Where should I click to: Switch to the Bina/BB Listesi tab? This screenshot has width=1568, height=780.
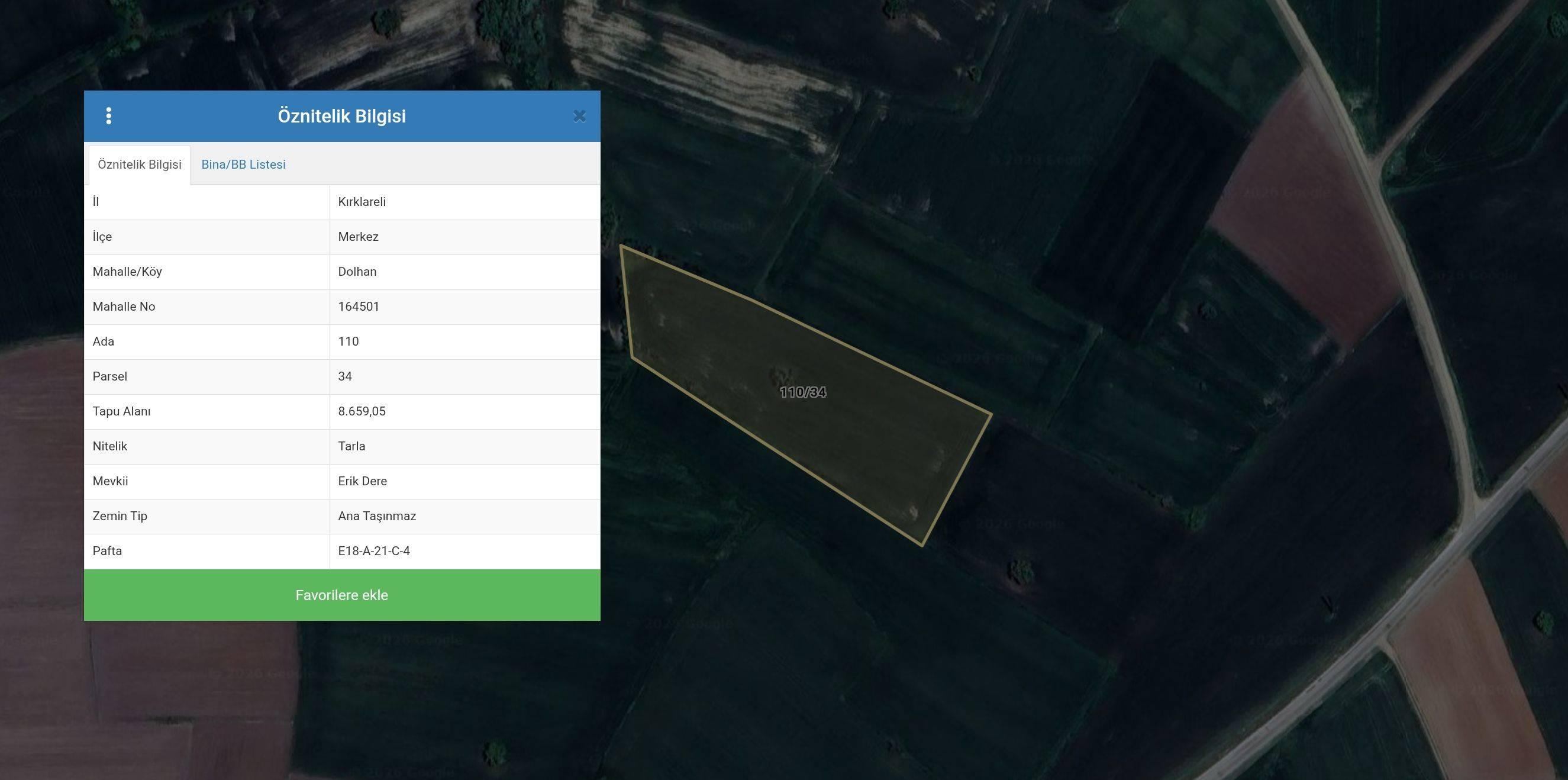pos(243,165)
